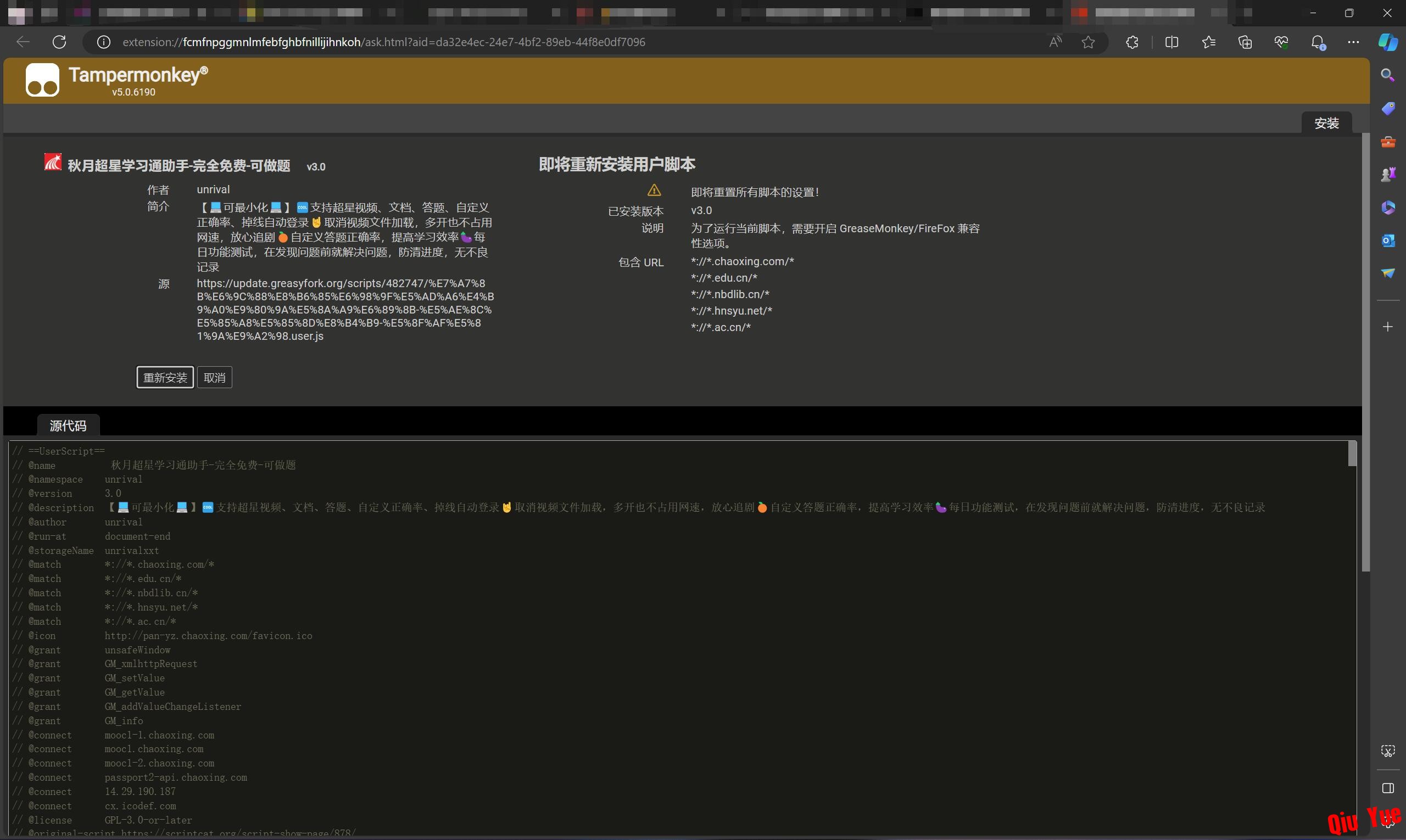Click the sidebar search icon
Screen dimensions: 1406x840
click(x=1387, y=75)
